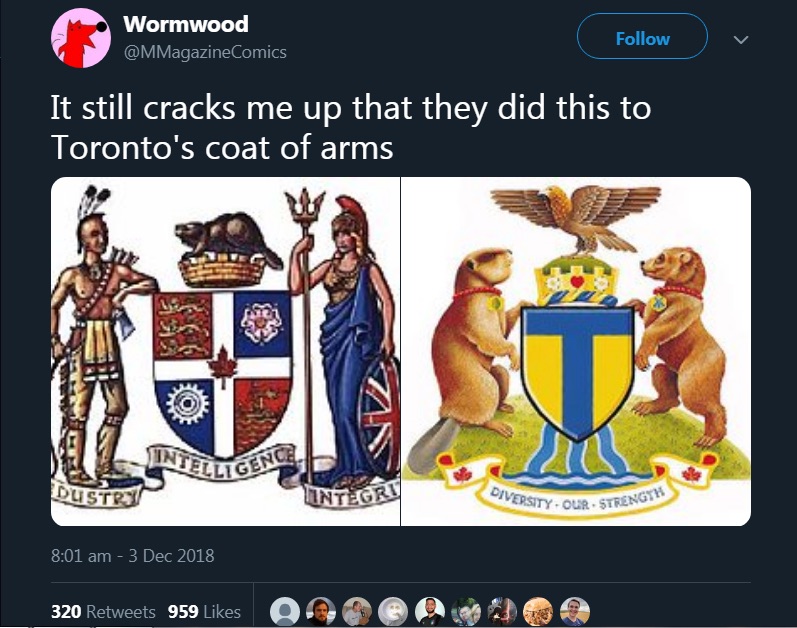The width and height of the screenshot is (797, 628).
Task: View the new Toronto coat of arms image
Action: pyautogui.click(x=576, y=351)
